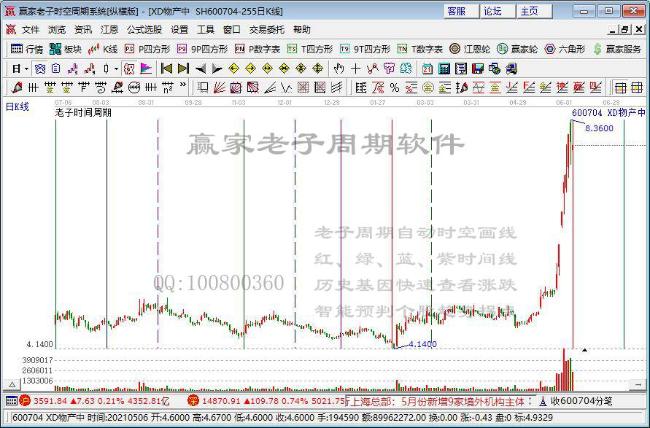Image resolution: width=650 pixels, height=428 pixels.
Task: Open the 工具 menu
Action: coord(205,30)
